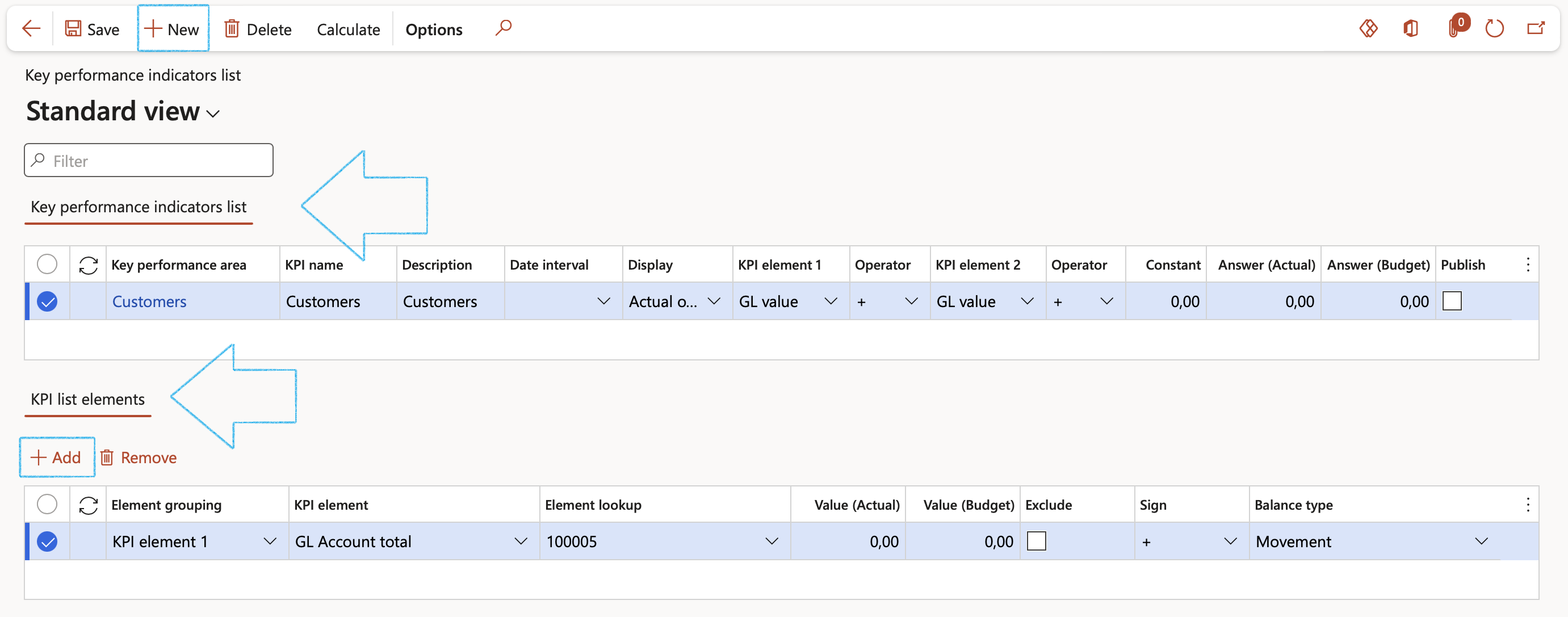1568x617 pixels.
Task: Refresh the page with the circular arrow icon
Action: 1494,28
